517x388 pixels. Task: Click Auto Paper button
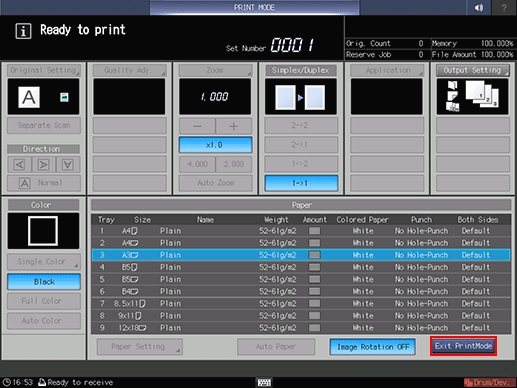click(x=276, y=347)
